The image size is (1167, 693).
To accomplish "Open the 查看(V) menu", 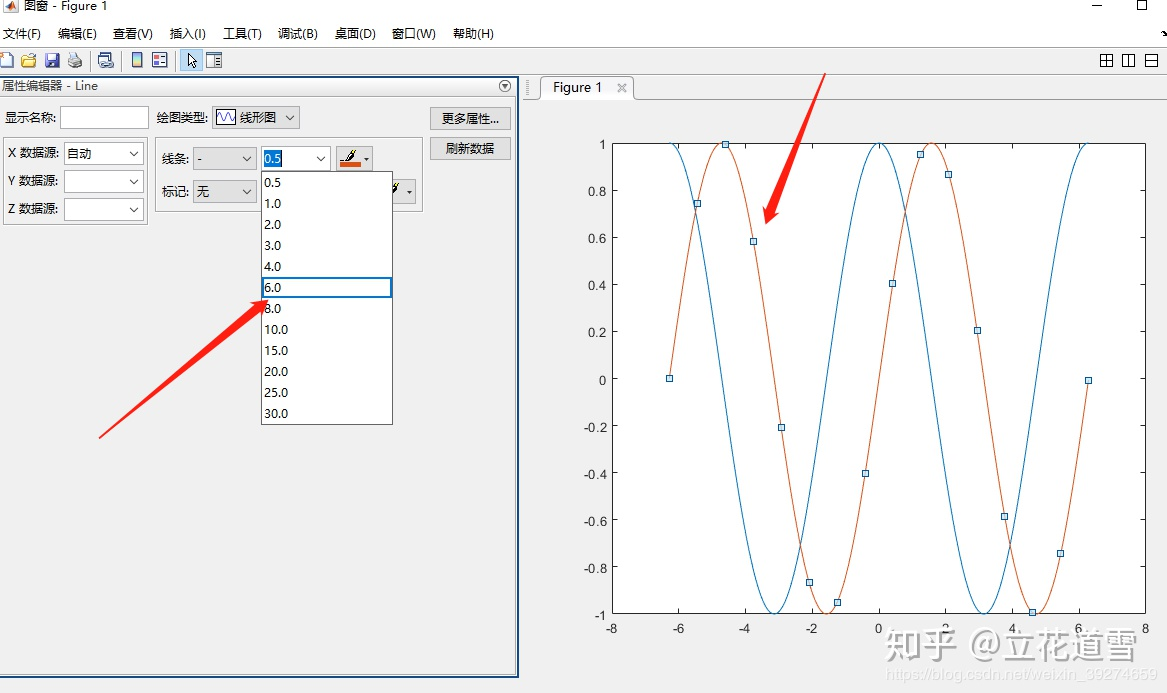I will point(132,33).
